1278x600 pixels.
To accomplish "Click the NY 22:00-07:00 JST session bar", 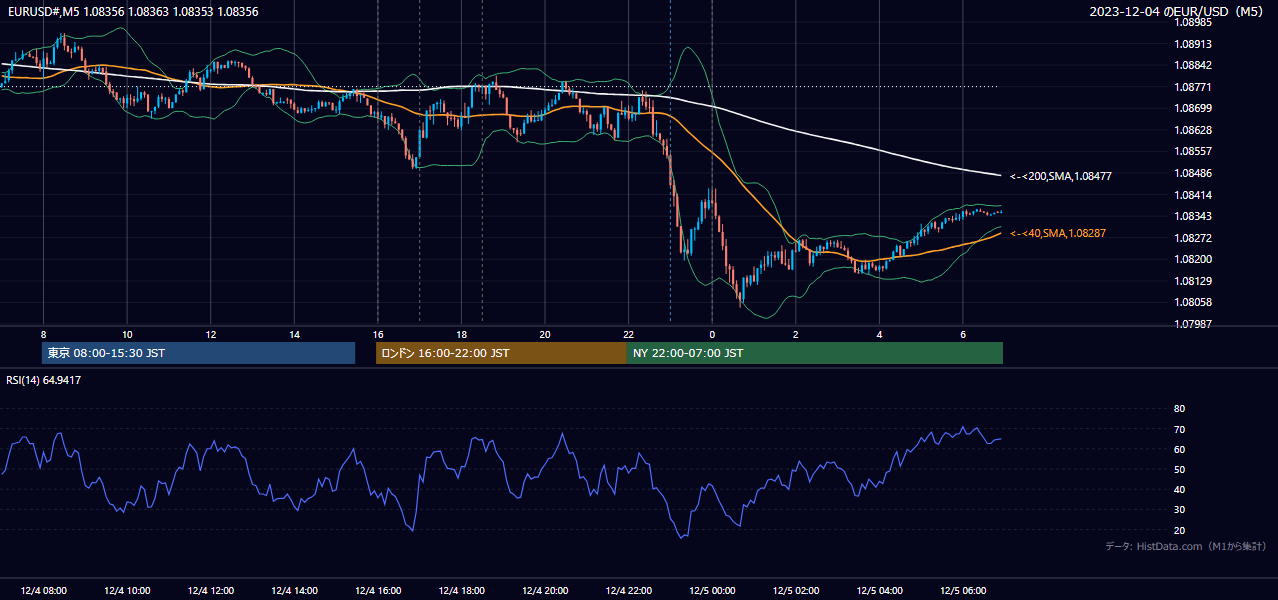I will (x=815, y=353).
